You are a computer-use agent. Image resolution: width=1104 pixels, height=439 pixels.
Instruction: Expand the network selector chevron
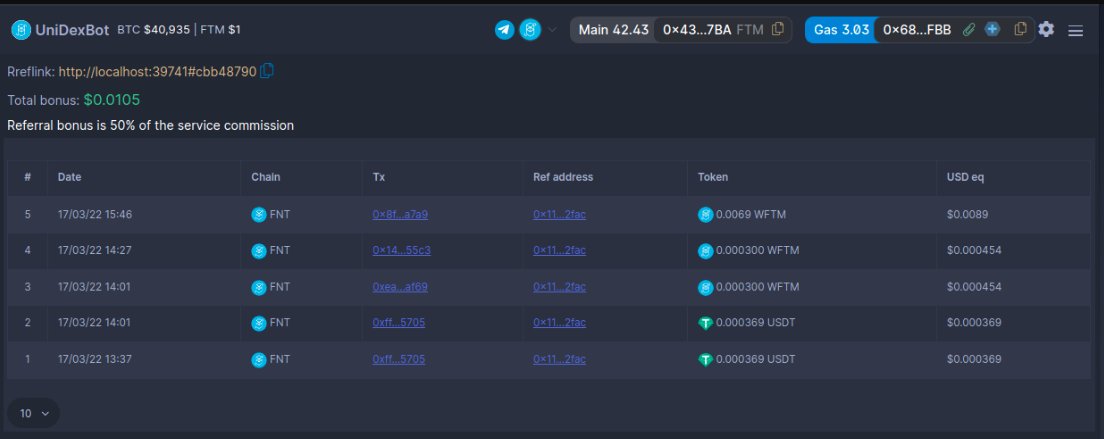click(552, 30)
